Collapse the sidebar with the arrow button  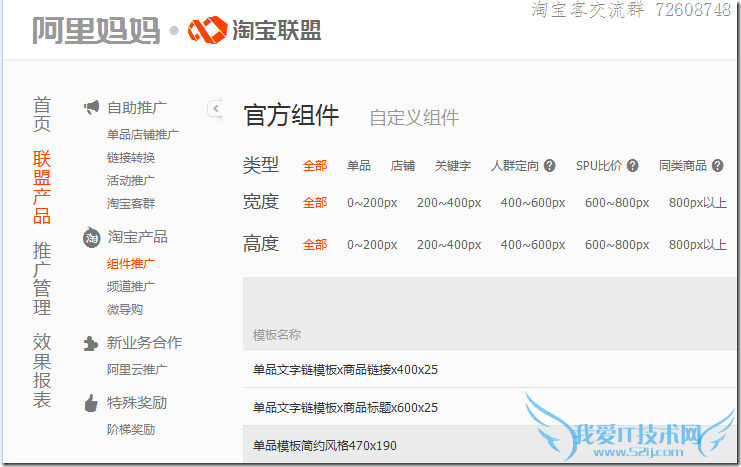pos(215,109)
